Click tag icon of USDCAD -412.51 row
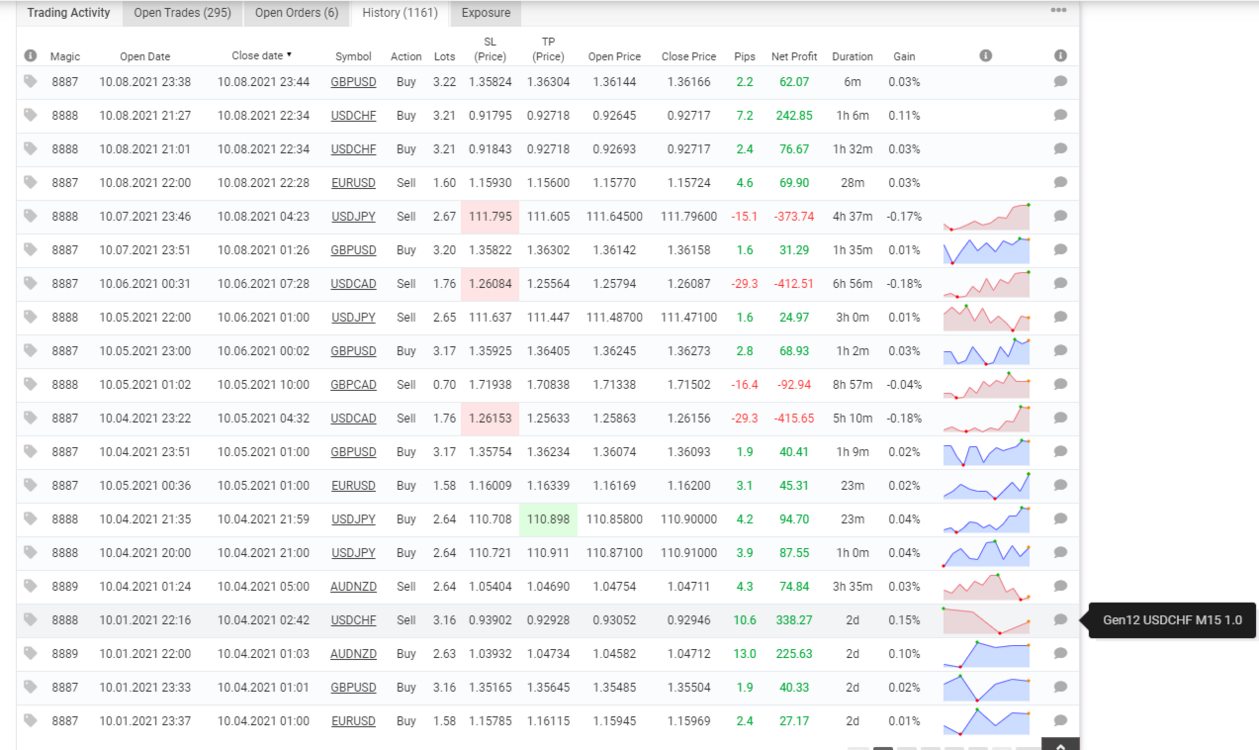1259x750 pixels. click(30, 283)
